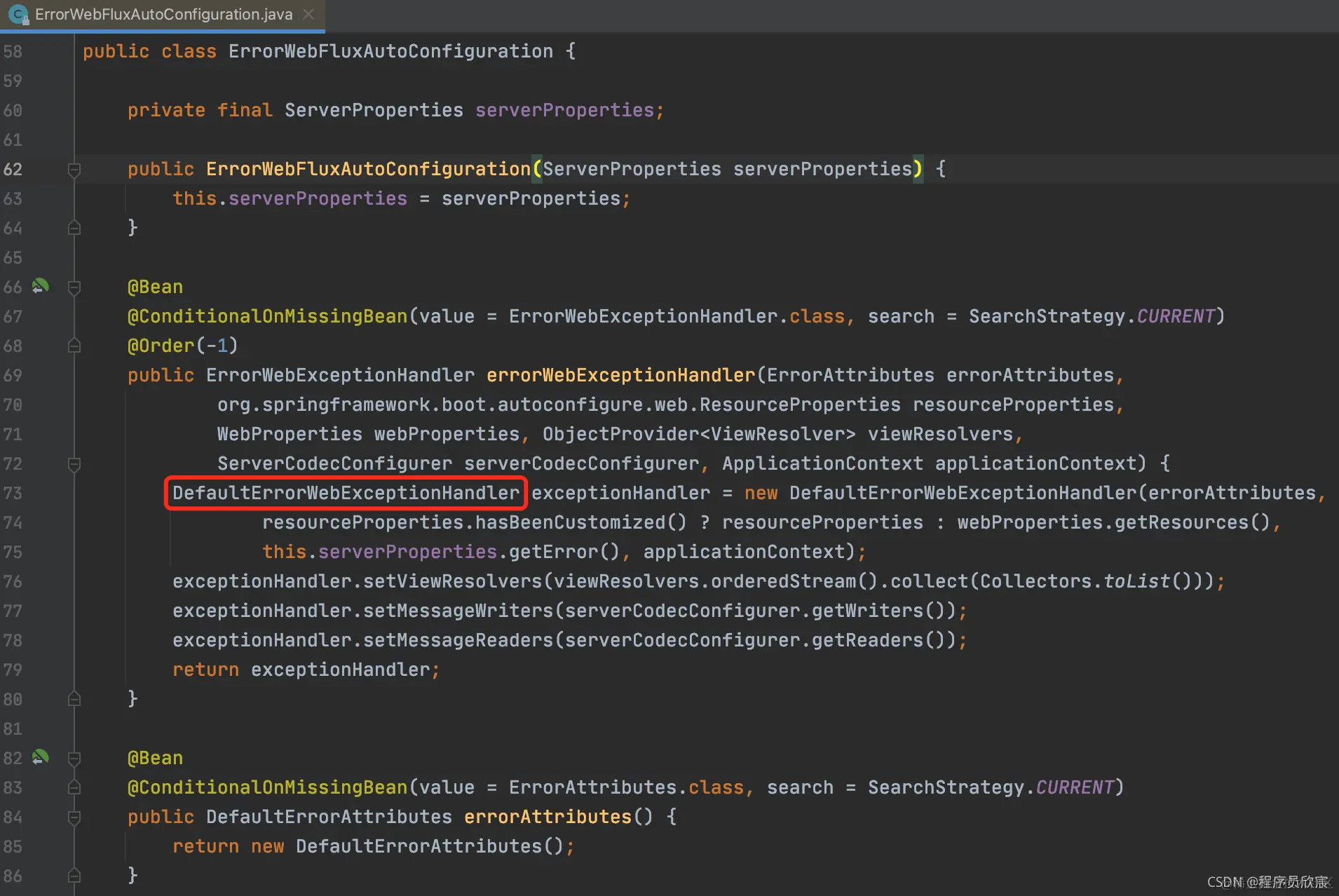
Task: Click hasBeenCustomized() on line 74
Action: [581, 522]
